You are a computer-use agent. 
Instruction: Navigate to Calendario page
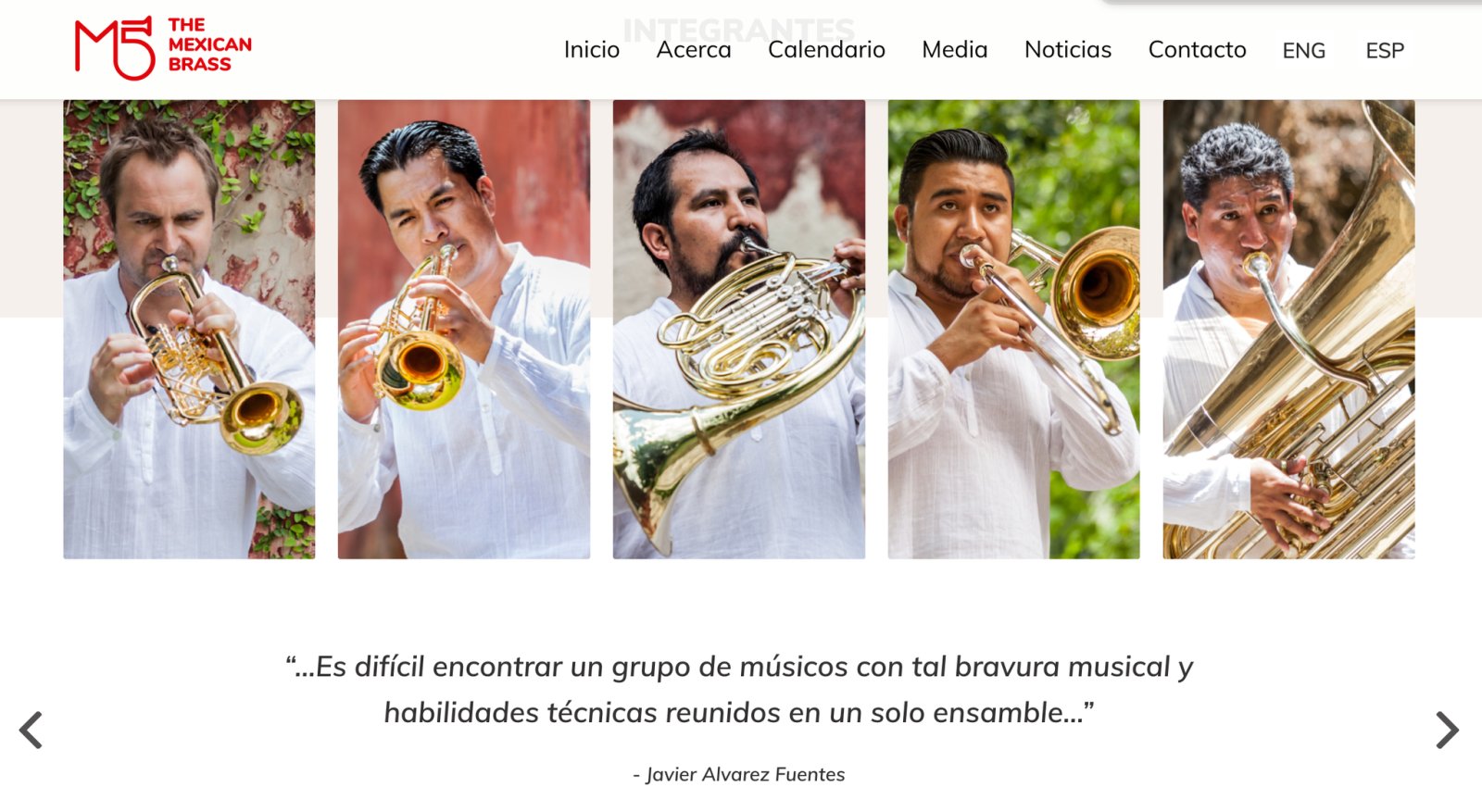tap(826, 50)
